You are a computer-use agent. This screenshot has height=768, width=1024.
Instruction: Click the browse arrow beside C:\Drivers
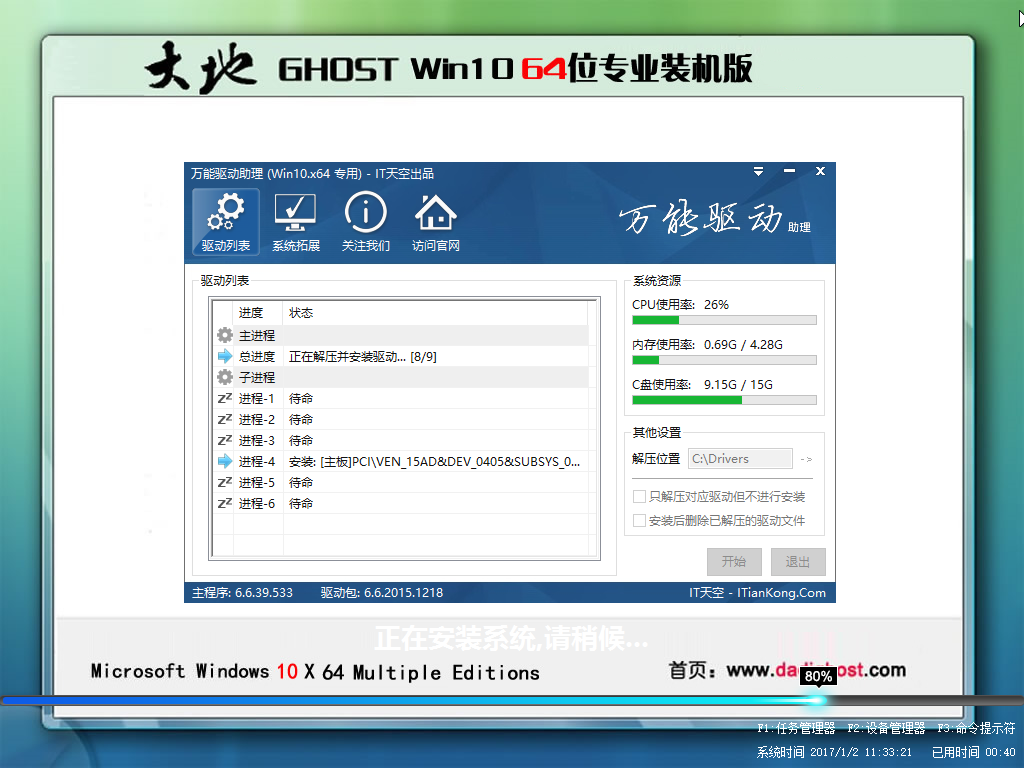[x=806, y=460]
